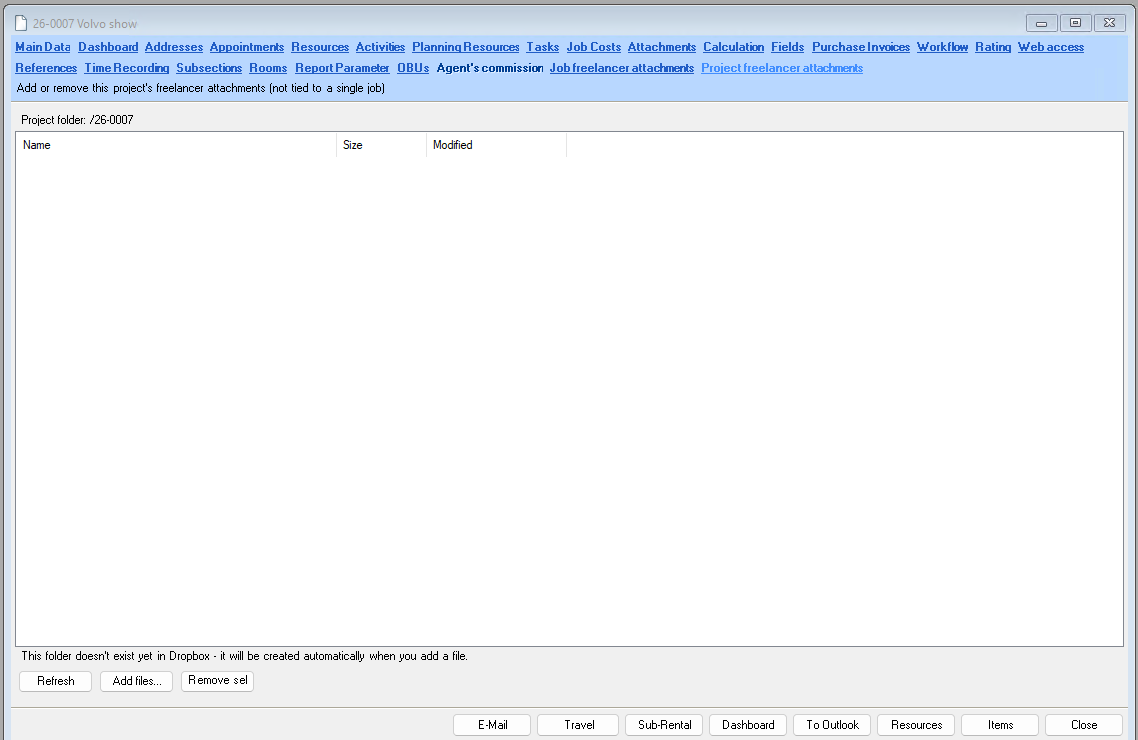Image resolution: width=1138 pixels, height=740 pixels.
Task: Open the Report Parameter tab
Action: tap(342, 68)
